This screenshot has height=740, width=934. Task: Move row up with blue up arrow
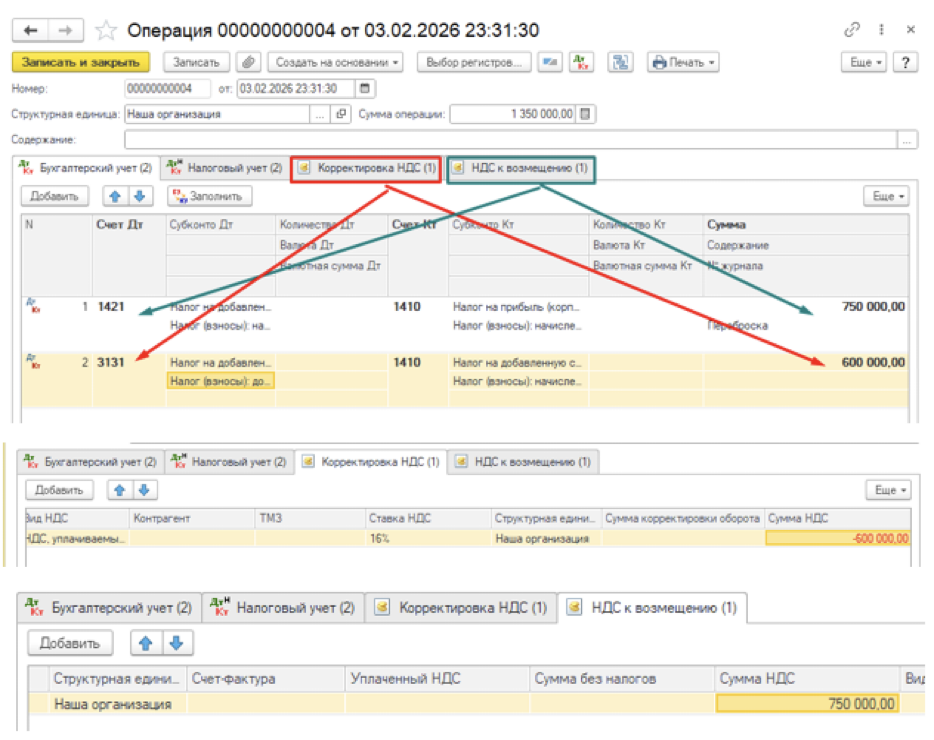[118, 196]
